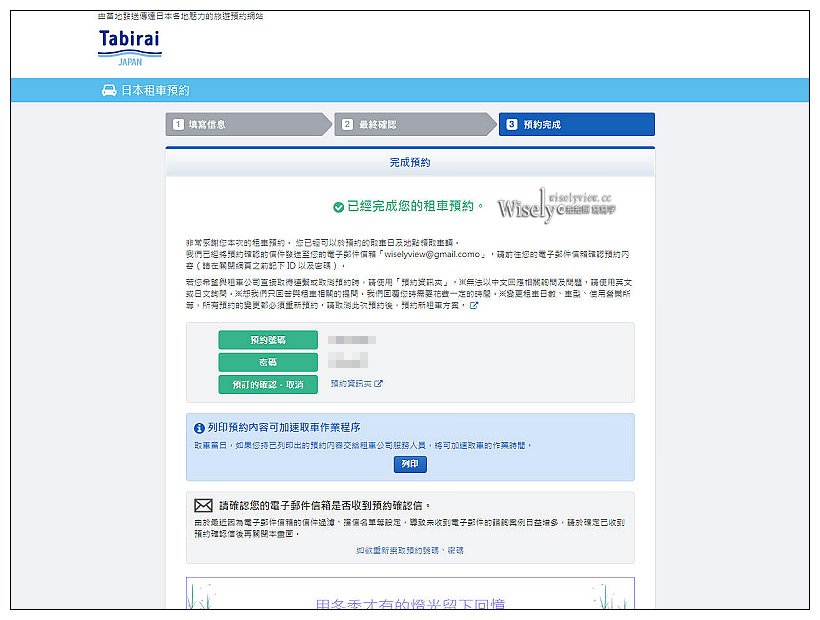Screen dimensions: 820x620
Task: Click the external link icon beside 預約資訊夾
Action: click(x=379, y=383)
